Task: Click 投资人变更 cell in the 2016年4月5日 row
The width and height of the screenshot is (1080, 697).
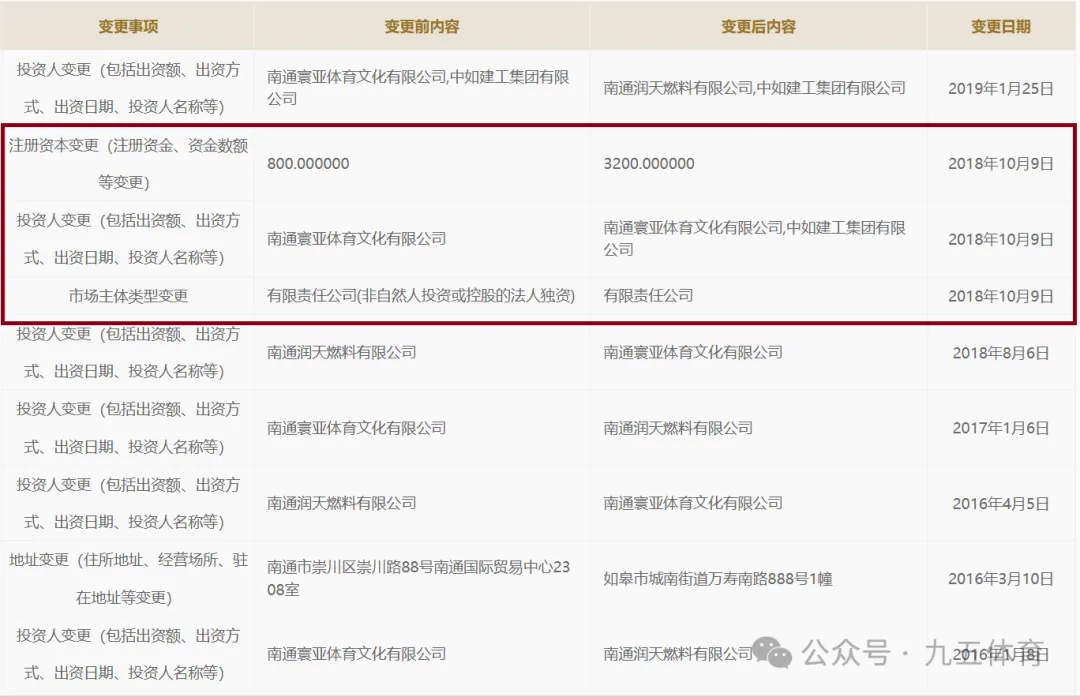Action: click(x=128, y=503)
